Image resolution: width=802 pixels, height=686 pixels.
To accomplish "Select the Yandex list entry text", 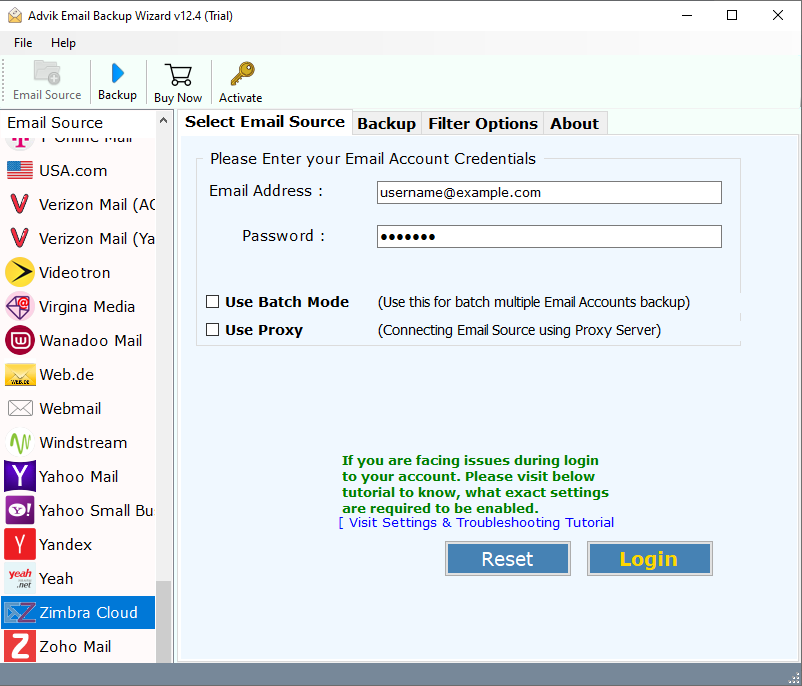I will (x=65, y=544).
